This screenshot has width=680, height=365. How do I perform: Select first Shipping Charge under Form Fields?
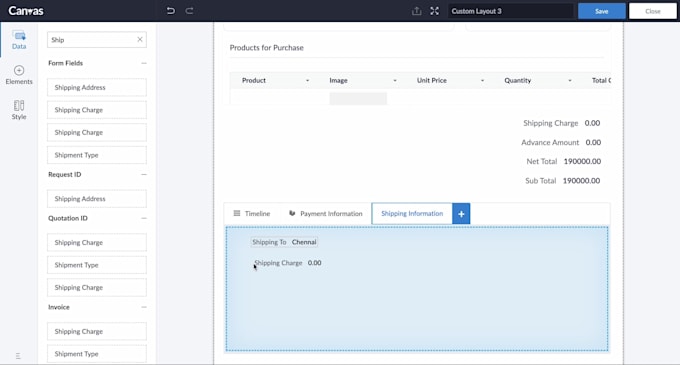click(97, 110)
